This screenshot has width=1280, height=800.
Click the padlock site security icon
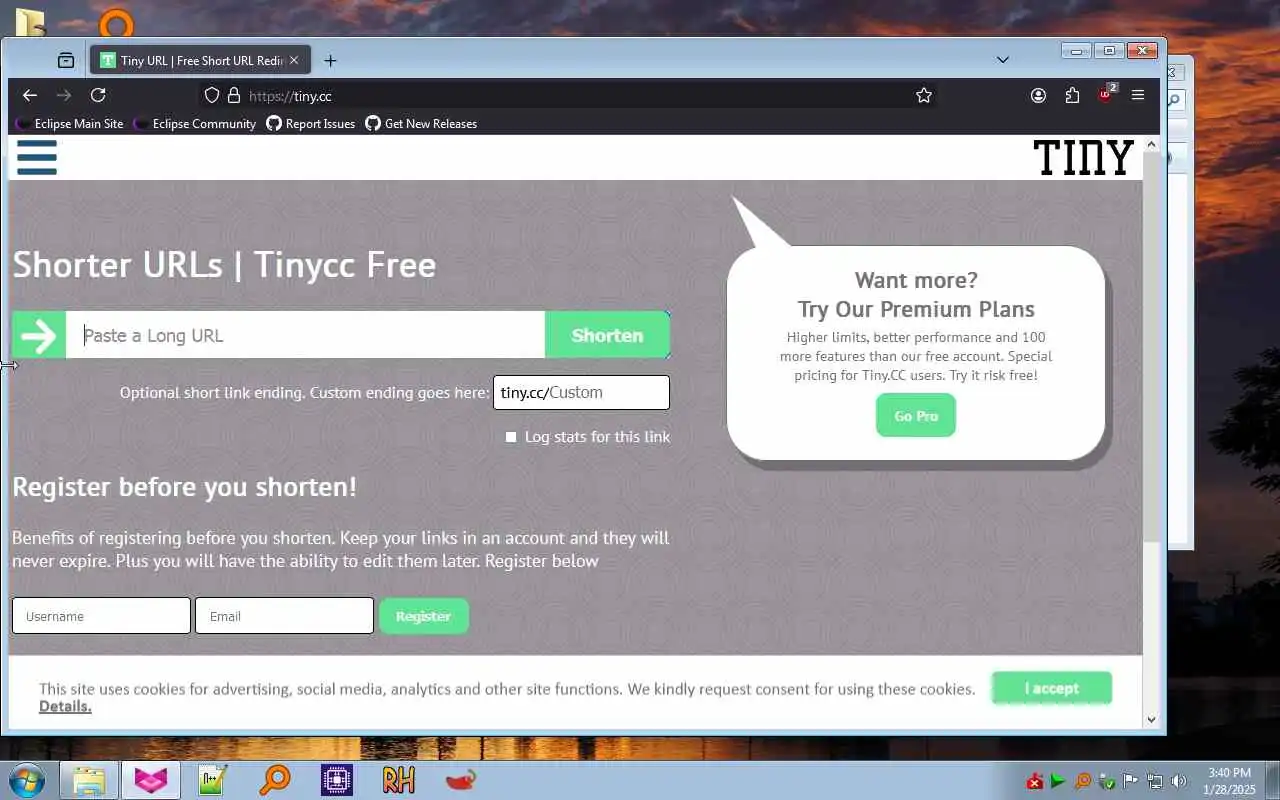coord(234,95)
